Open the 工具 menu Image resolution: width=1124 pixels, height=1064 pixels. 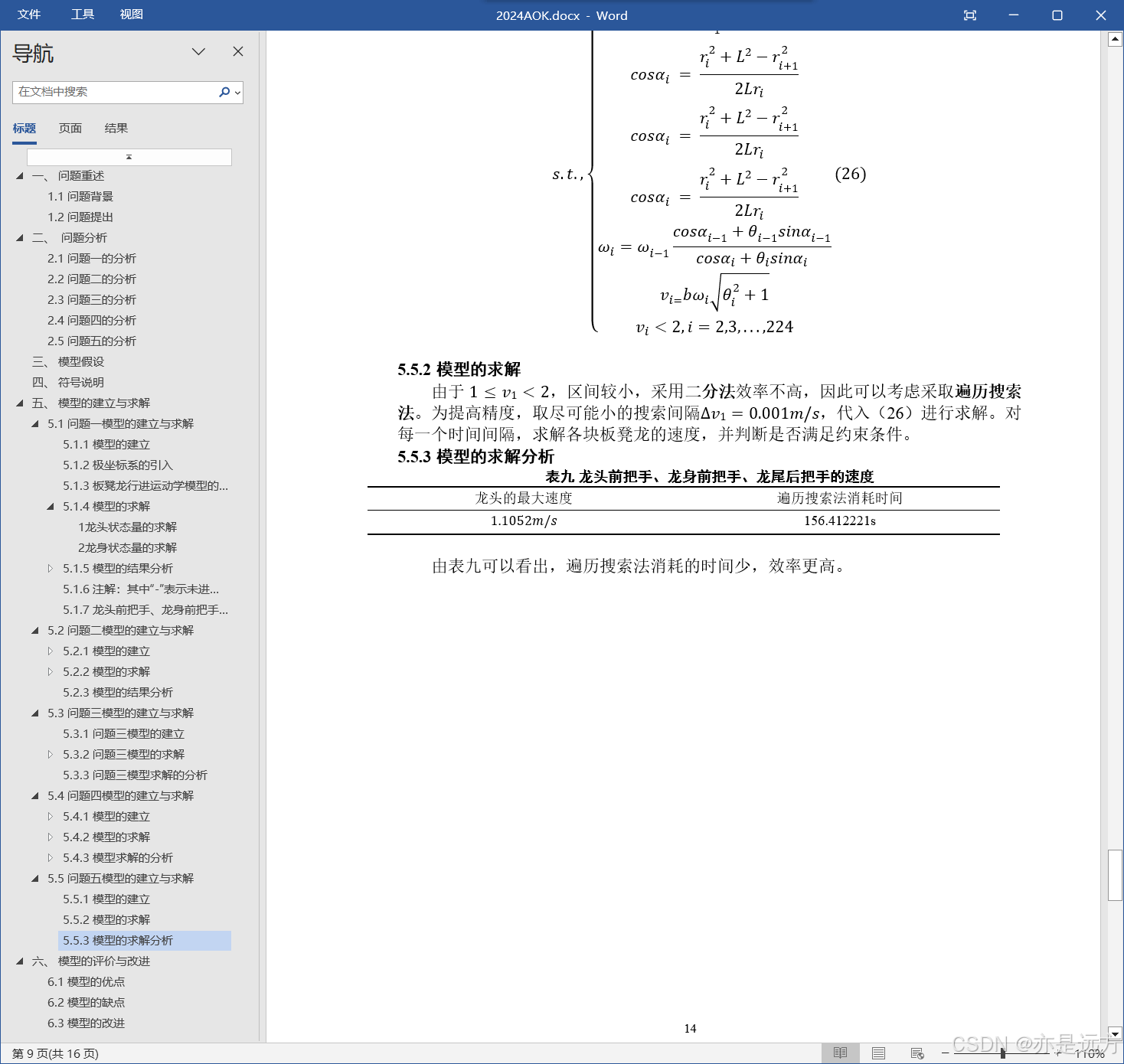pos(83,15)
